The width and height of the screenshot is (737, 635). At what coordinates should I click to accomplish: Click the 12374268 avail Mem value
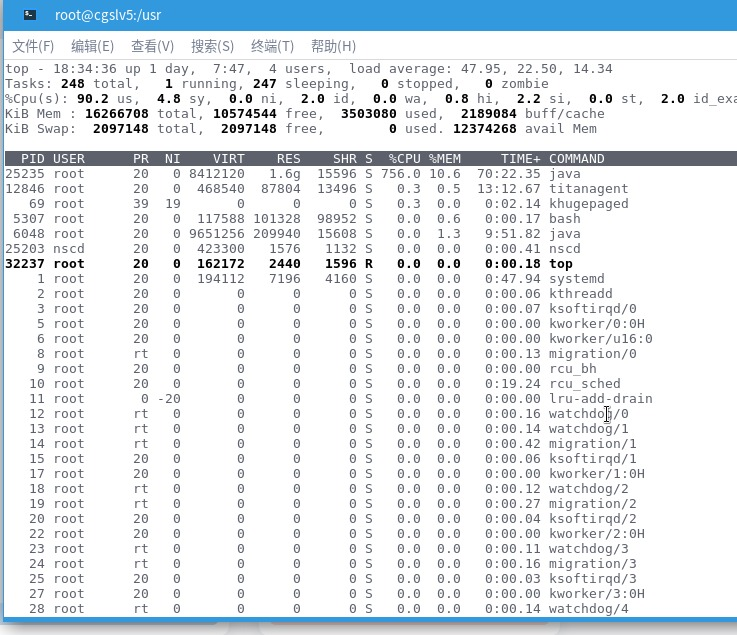(x=485, y=129)
